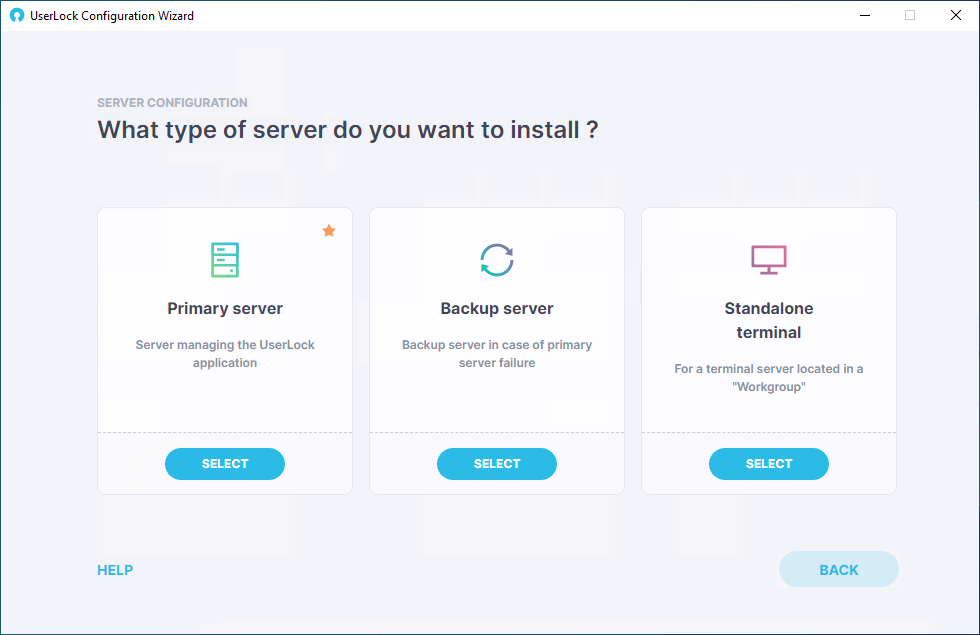The width and height of the screenshot is (980, 635).
Task: Select the Primary server option
Action: pyautogui.click(x=225, y=464)
